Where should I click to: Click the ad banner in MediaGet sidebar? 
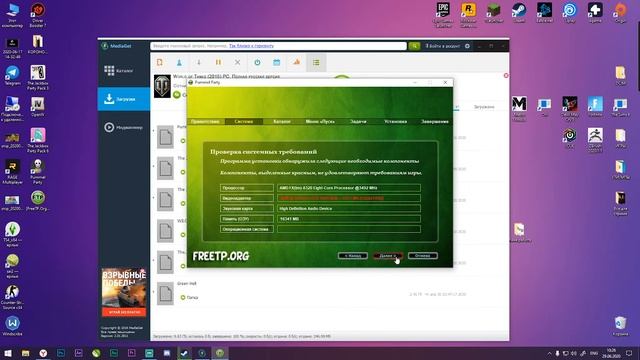[x=124, y=292]
